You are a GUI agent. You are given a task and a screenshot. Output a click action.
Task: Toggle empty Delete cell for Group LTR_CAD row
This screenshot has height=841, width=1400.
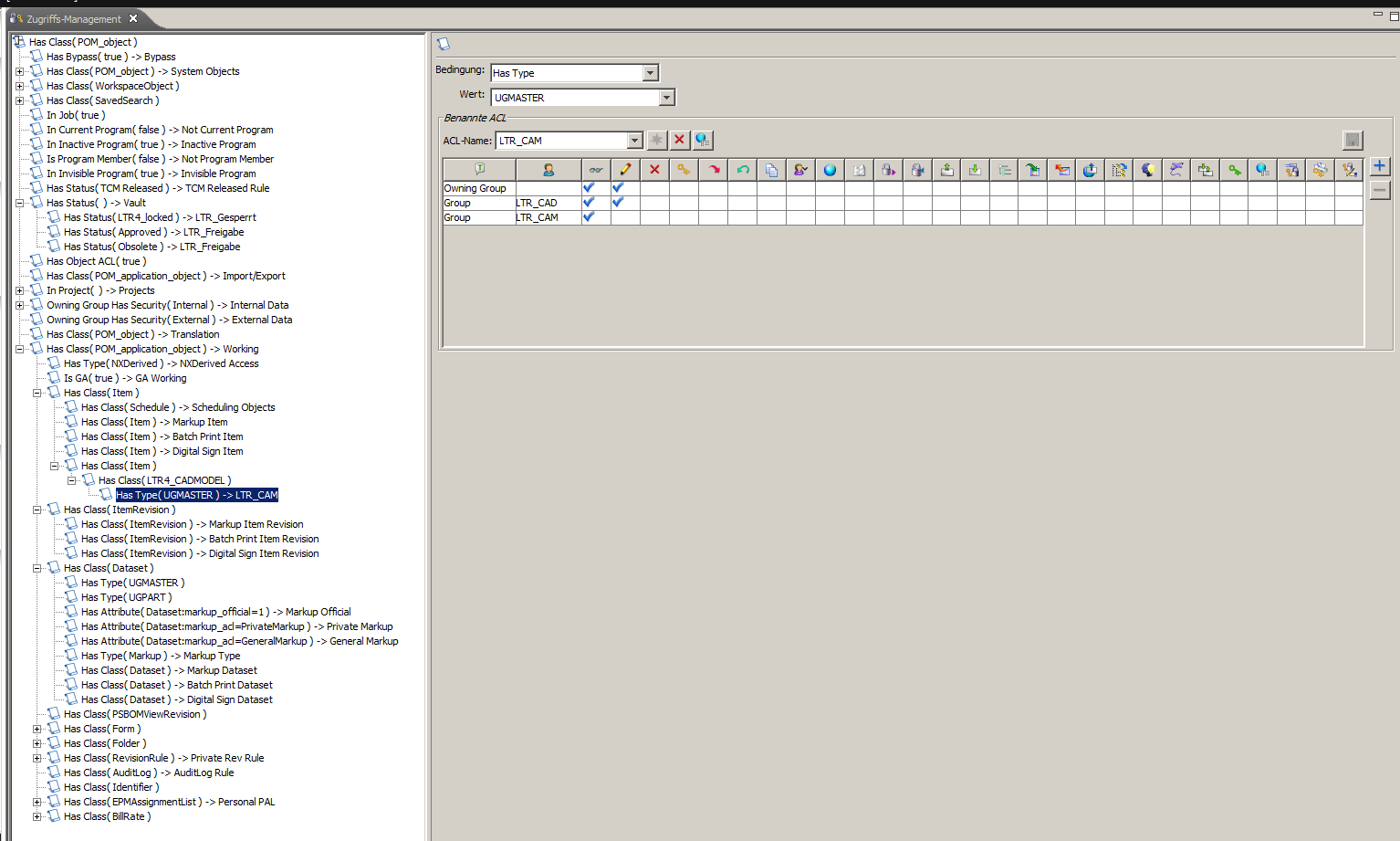click(x=654, y=203)
